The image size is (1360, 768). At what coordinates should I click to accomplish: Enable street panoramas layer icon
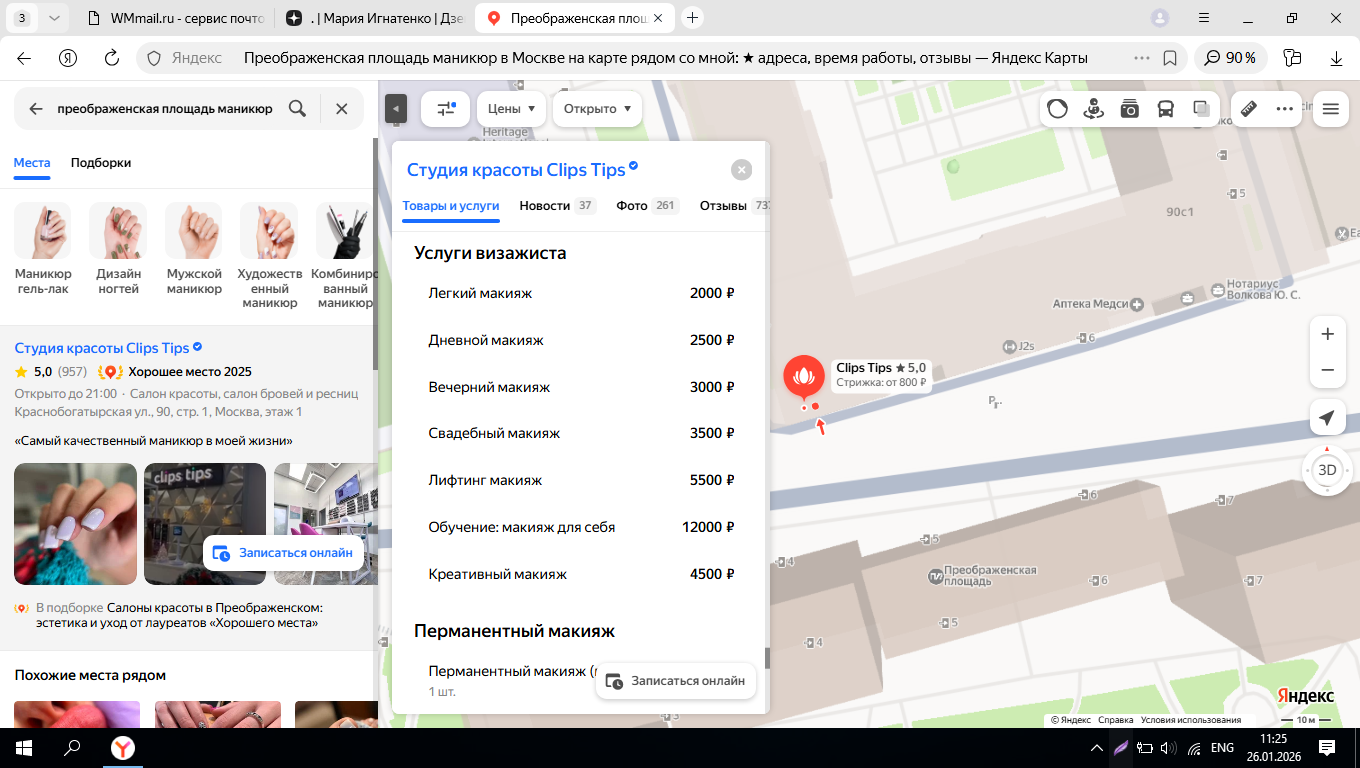[x=1093, y=109]
